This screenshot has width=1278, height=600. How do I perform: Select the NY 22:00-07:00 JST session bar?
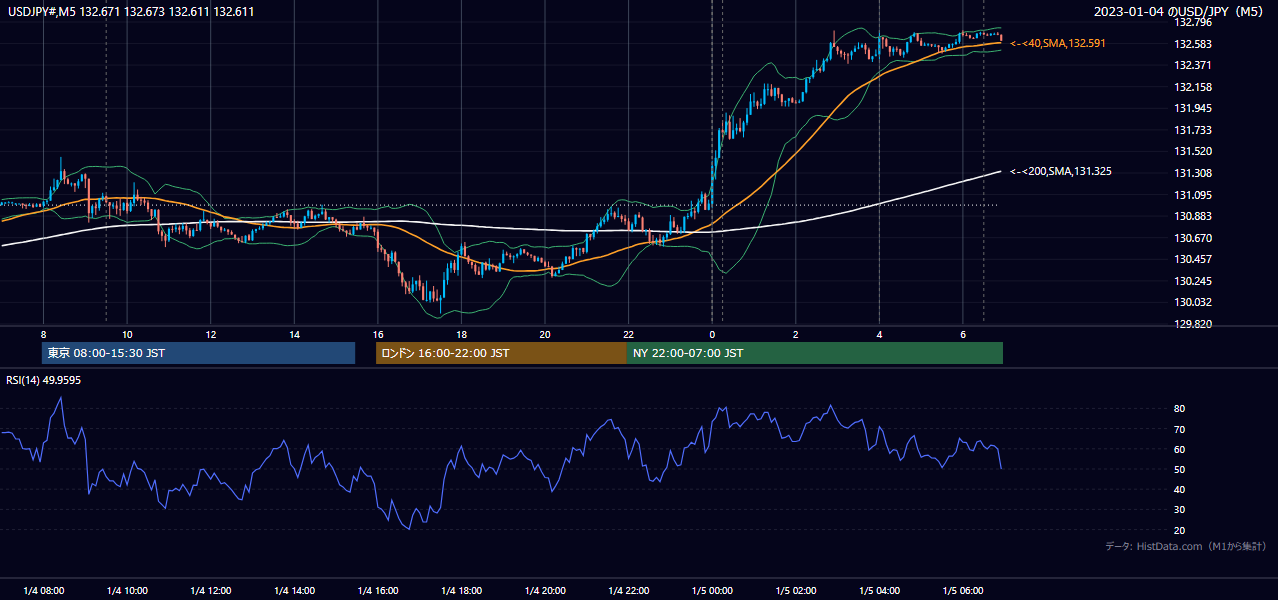(815, 353)
